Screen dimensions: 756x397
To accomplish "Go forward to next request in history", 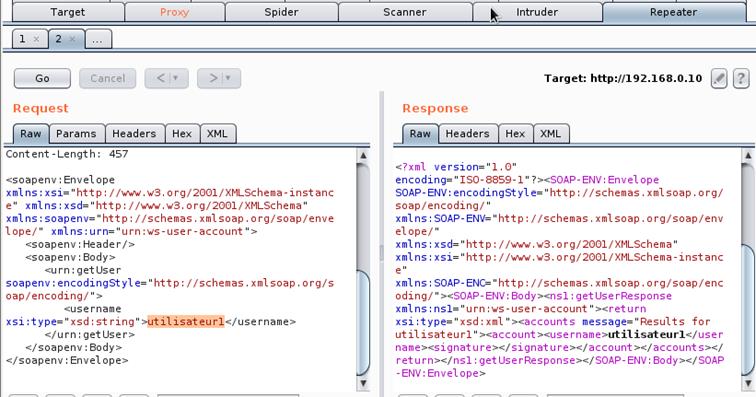I will 214,78.
